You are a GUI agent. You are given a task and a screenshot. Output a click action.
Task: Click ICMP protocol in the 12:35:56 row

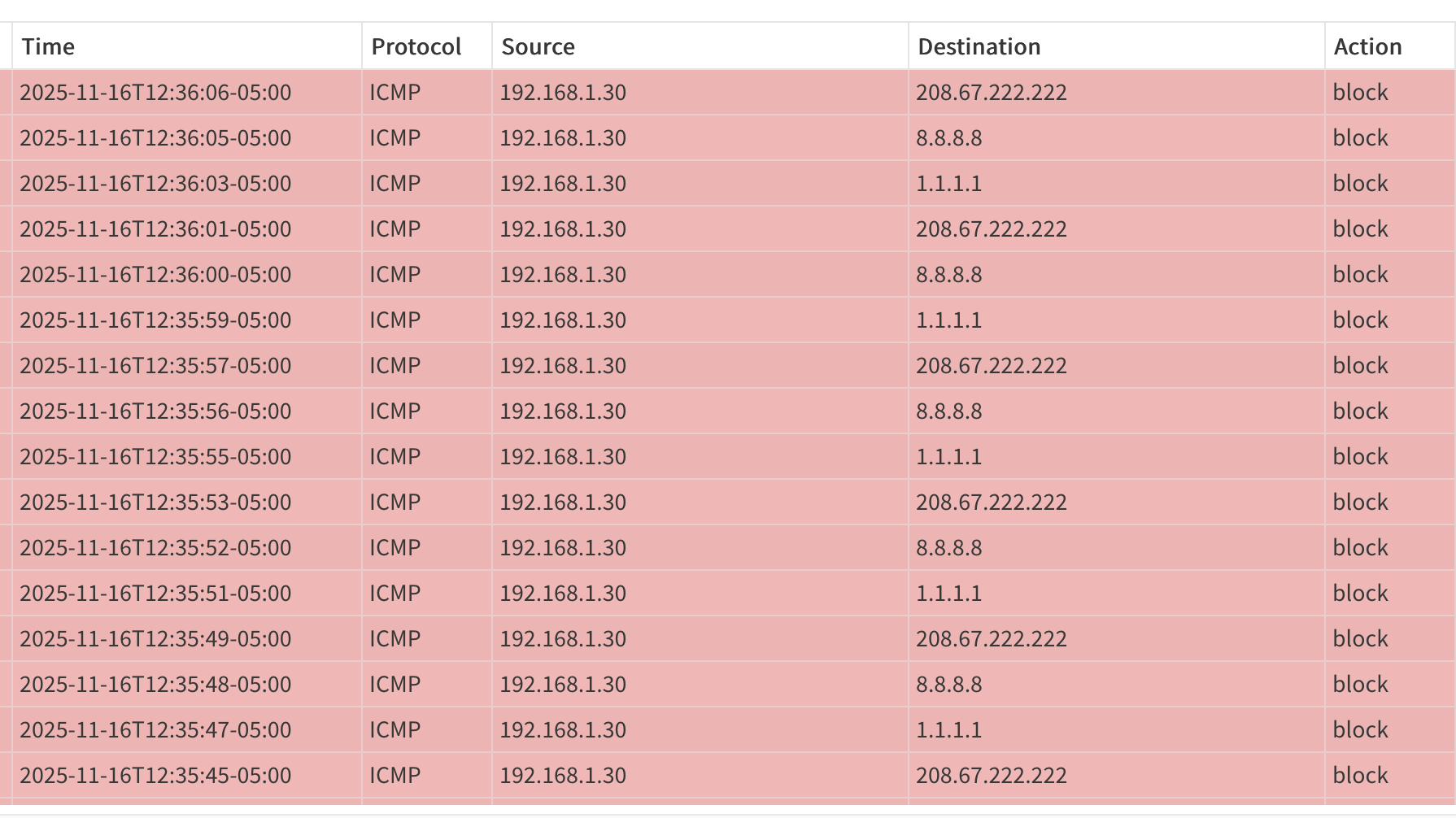(395, 411)
